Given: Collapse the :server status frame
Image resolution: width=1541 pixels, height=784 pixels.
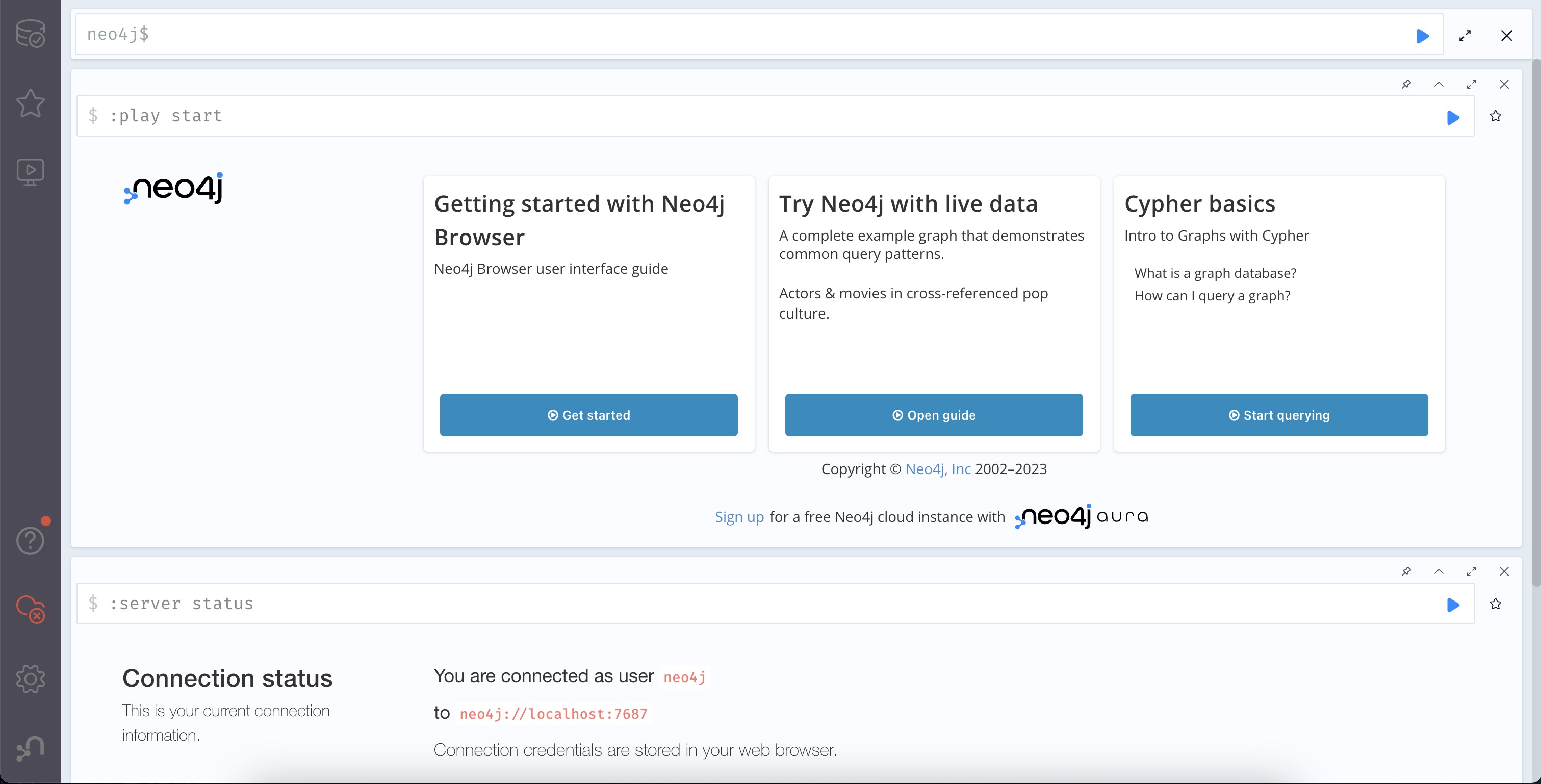Looking at the screenshot, I should pyautogui.click(x=1439, y=572).
